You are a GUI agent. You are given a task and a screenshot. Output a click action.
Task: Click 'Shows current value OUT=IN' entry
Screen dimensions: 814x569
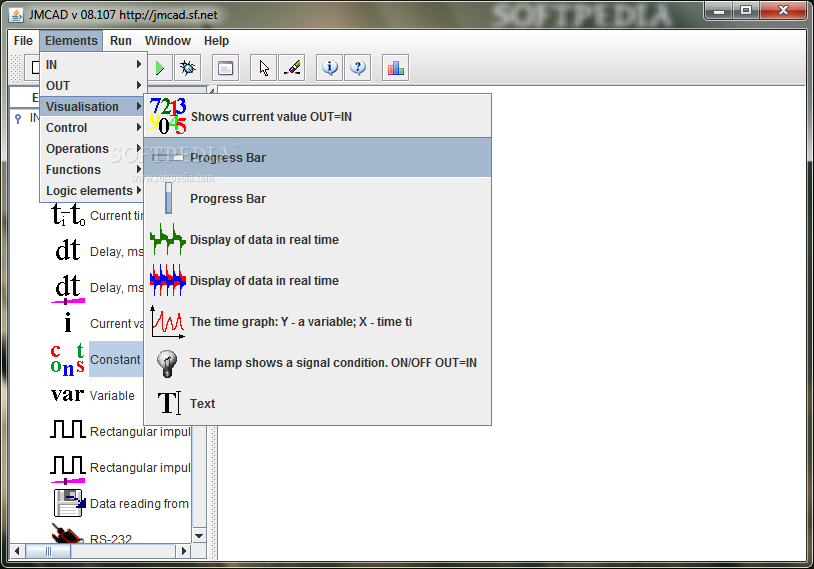coord(318,116)
